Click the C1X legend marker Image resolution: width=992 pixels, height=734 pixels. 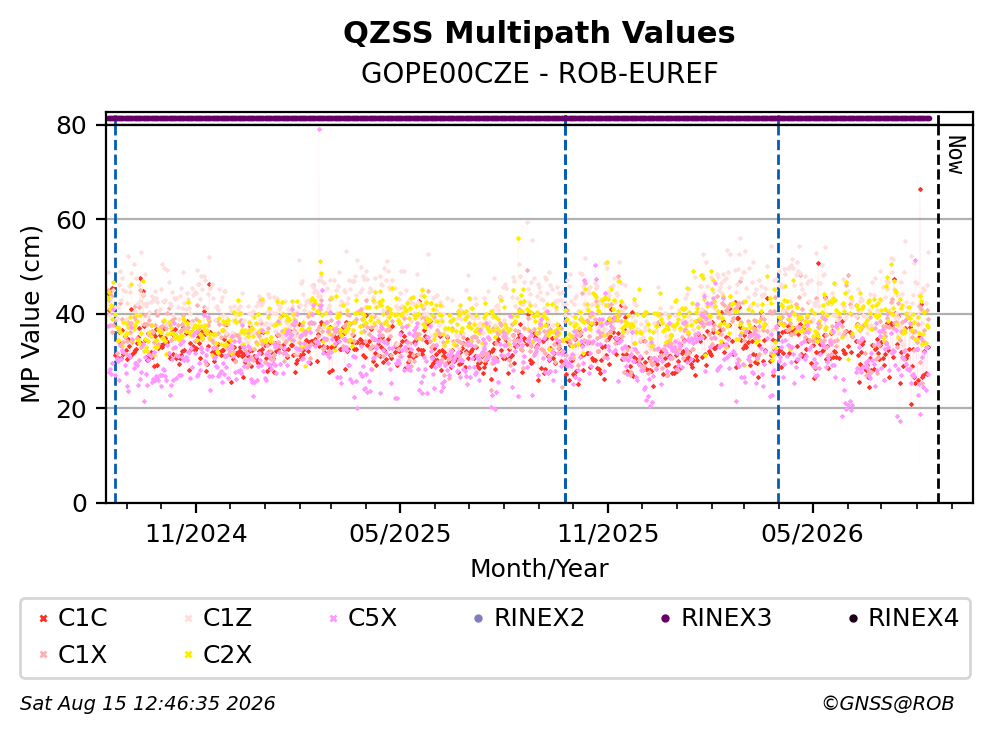click(43, 654)
